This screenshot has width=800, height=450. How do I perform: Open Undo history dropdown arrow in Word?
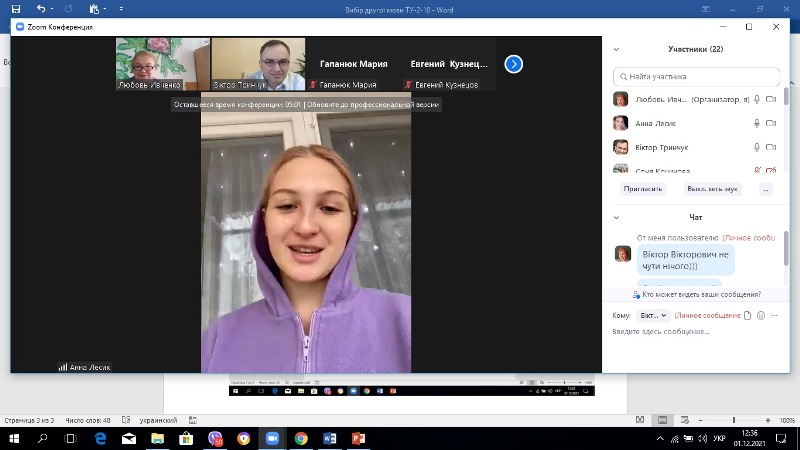tap(52, 9)
